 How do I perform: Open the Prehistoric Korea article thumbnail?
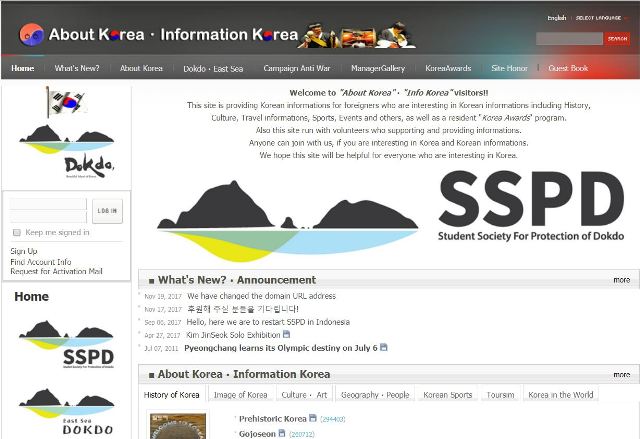tap(178, 426)
